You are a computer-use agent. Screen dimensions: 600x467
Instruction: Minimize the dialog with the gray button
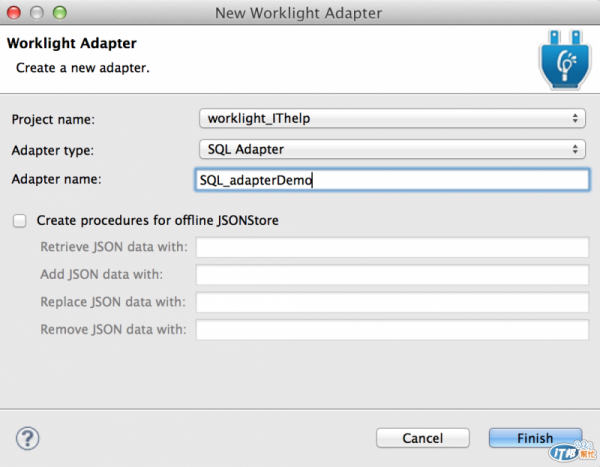click(37, 13)
